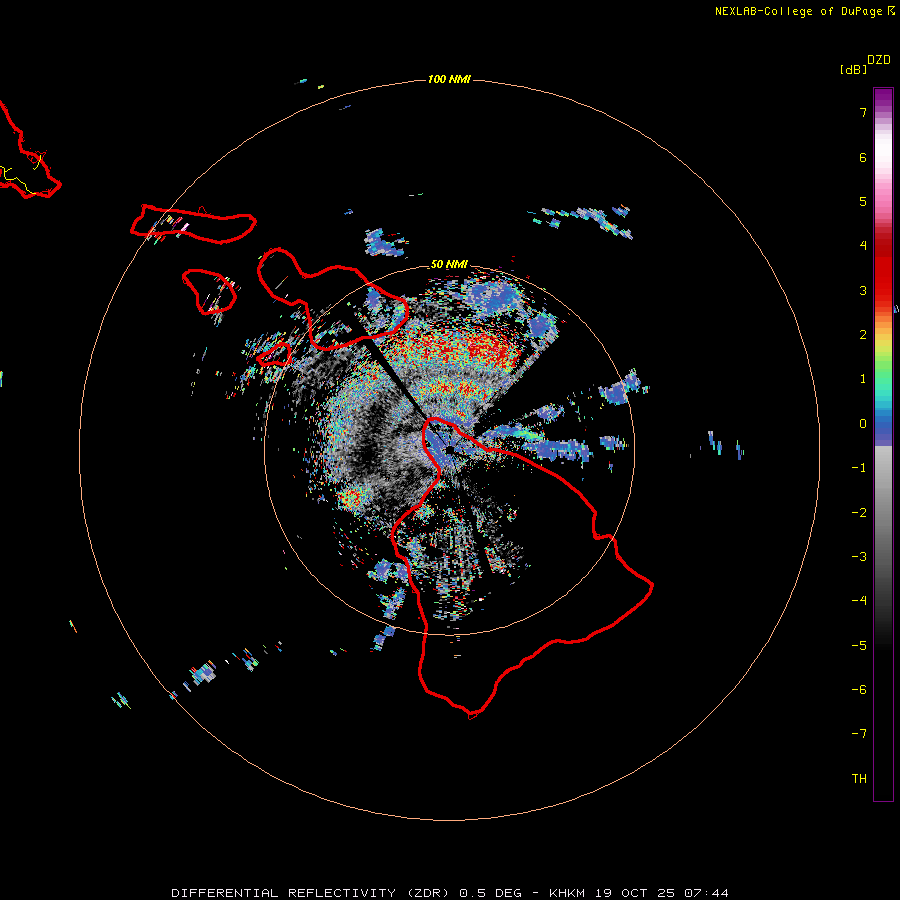Viewport: 900px width, 900px height.
Task: Click the 7 value on color scale
Action: coord(863,112)
